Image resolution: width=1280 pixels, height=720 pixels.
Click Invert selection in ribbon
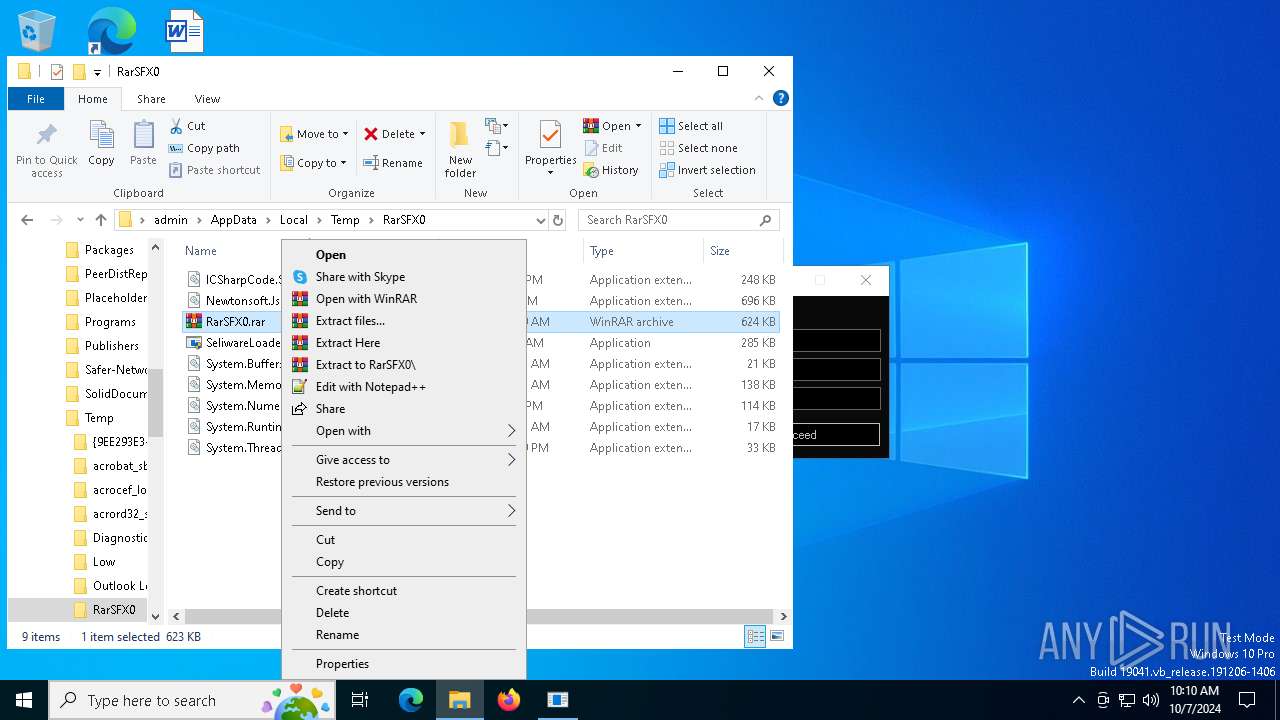click(x=707, y=170)
